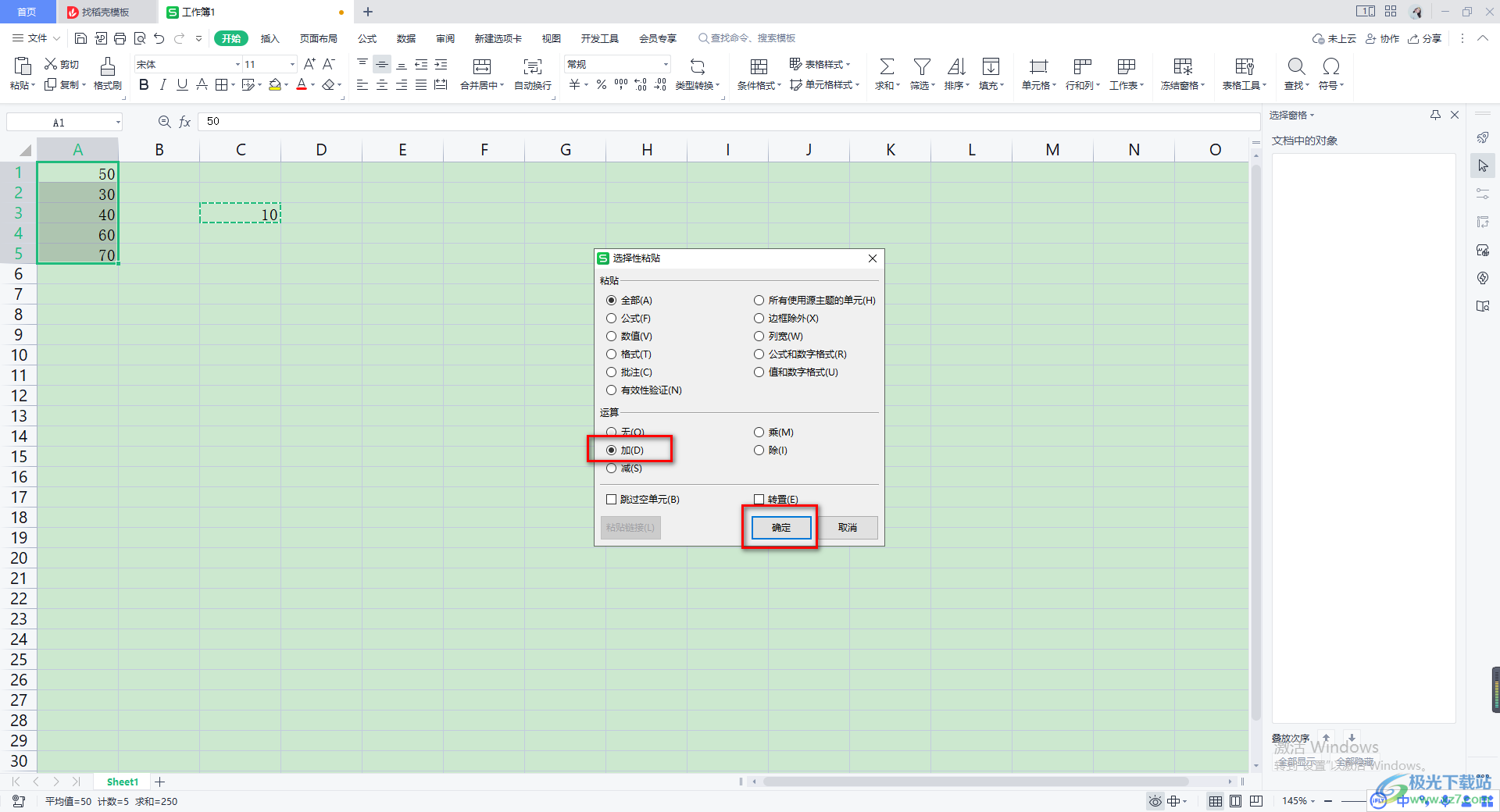Toggle Underline formatting
The image size is (1500, 812).
182,85
